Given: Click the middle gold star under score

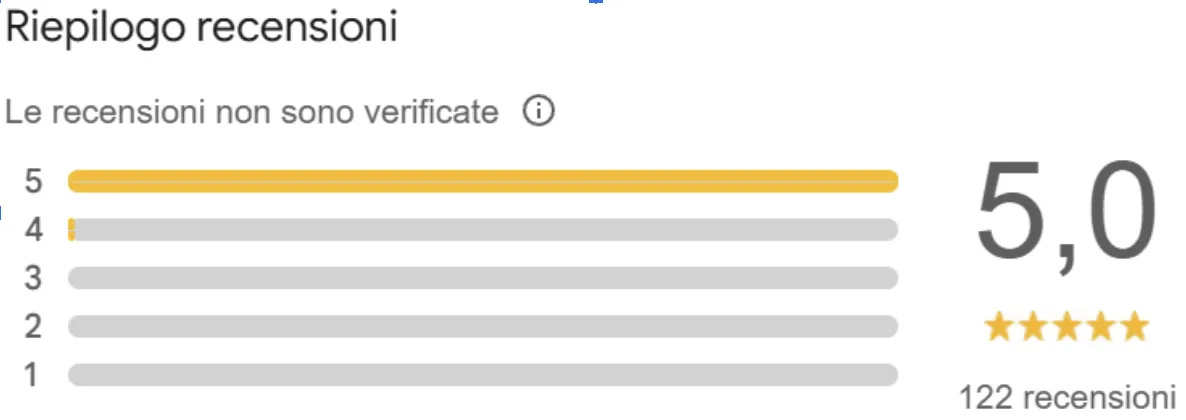Looking at the screenshot, I should [1066, 327].
